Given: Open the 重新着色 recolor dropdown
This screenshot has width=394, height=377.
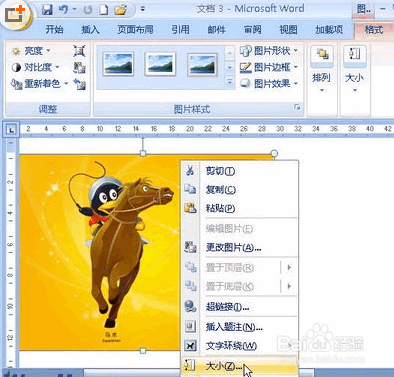Looking at the screenshot, I should click(x=39, y=84).
